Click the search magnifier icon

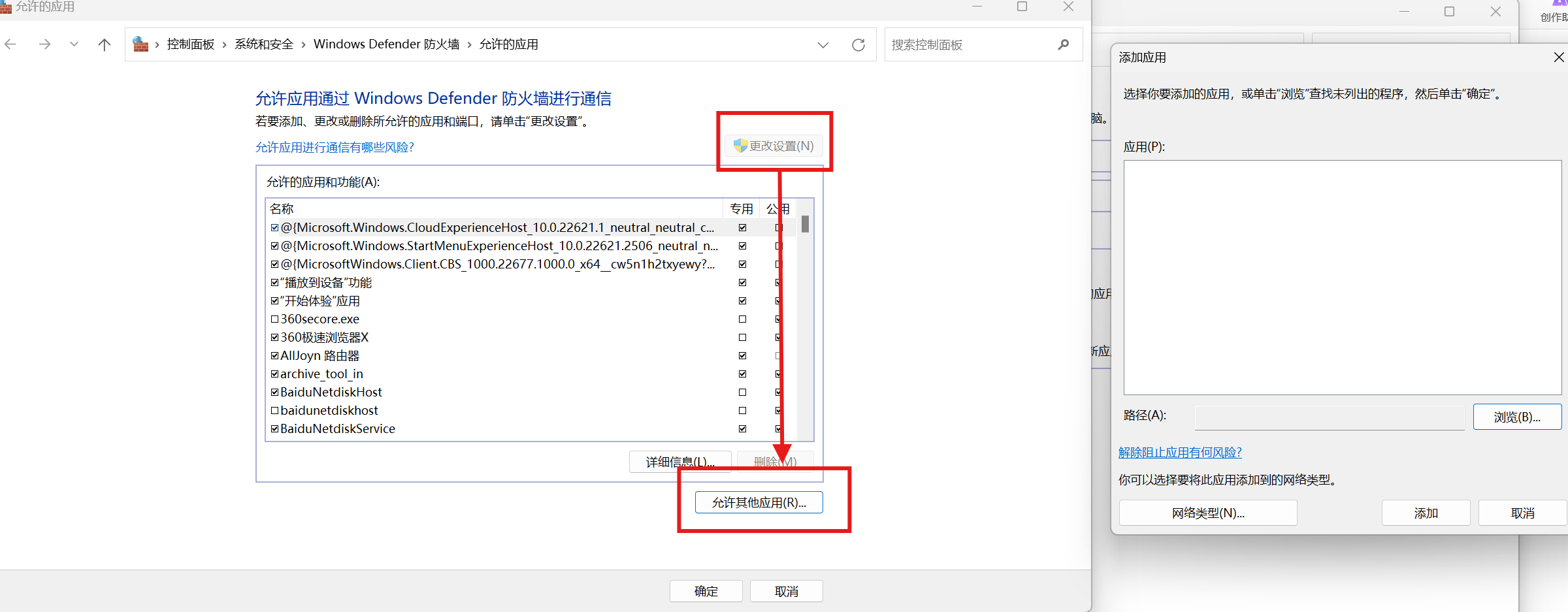coord(1064,45)
